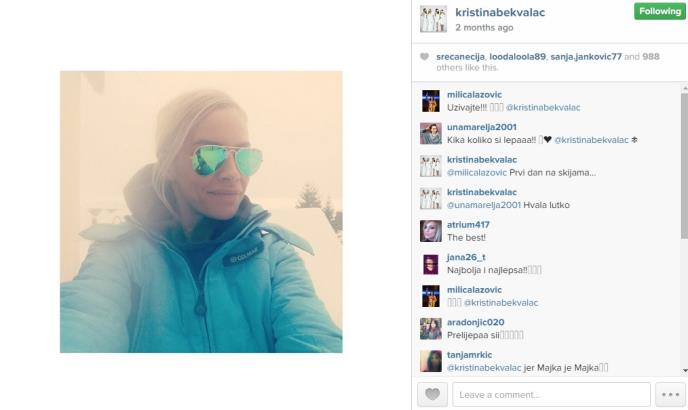Click scroll up arrow of comments list
688x410 pixels.
click(684, 88)
